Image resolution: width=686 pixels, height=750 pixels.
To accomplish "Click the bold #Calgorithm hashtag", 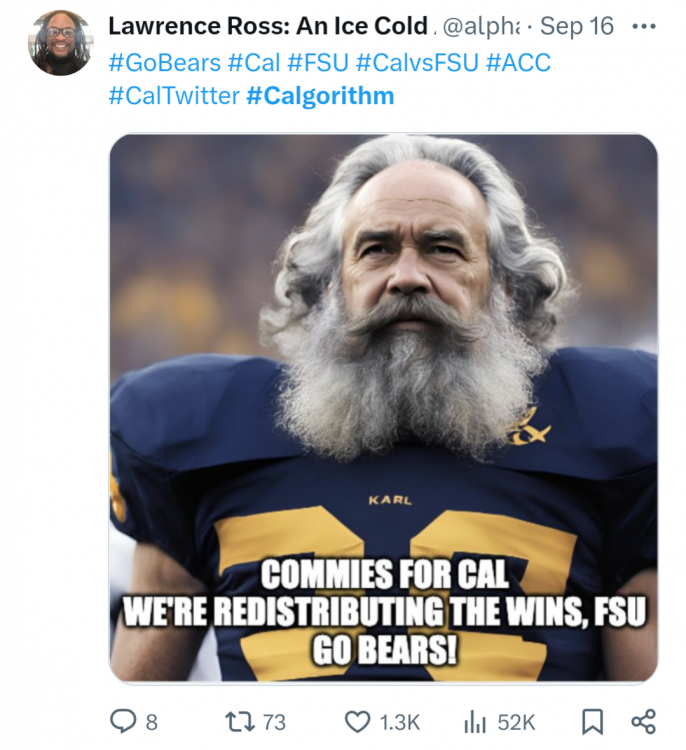I will pos(320,96).
